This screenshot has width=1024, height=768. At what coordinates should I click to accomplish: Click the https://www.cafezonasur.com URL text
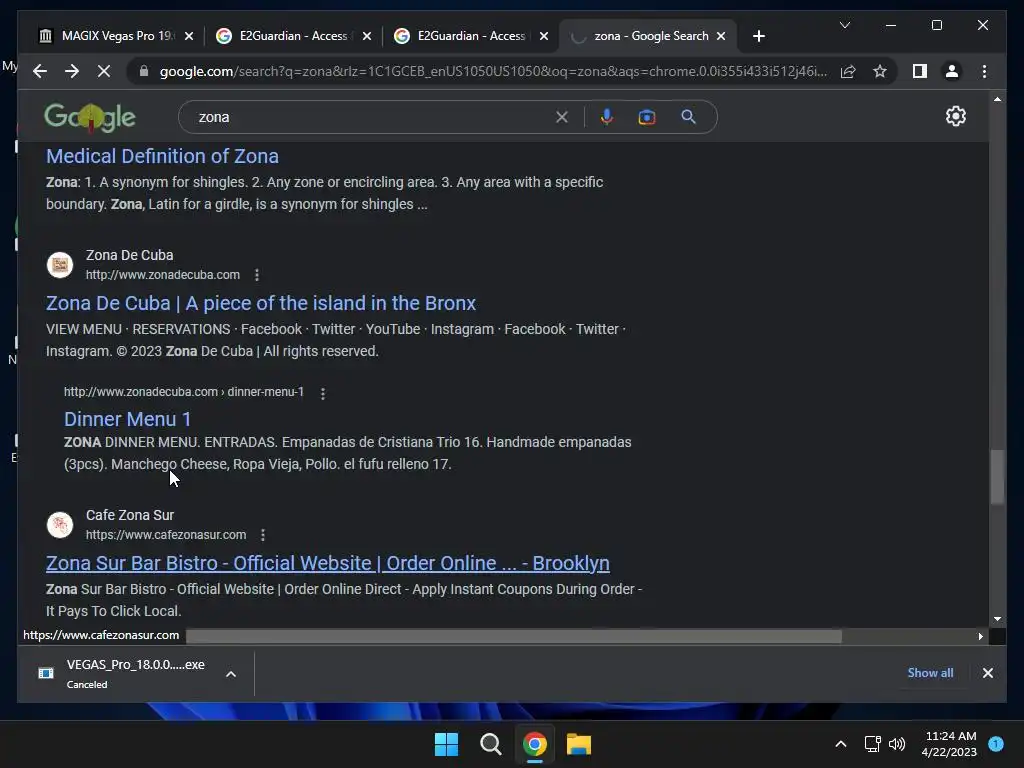click(x=166, y=535)
